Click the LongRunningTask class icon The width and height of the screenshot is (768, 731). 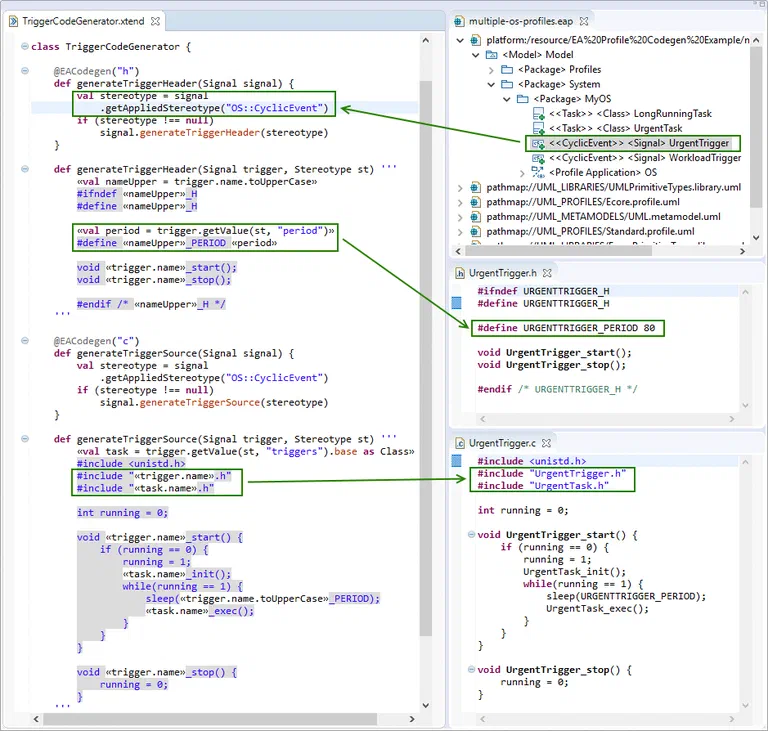538,114
